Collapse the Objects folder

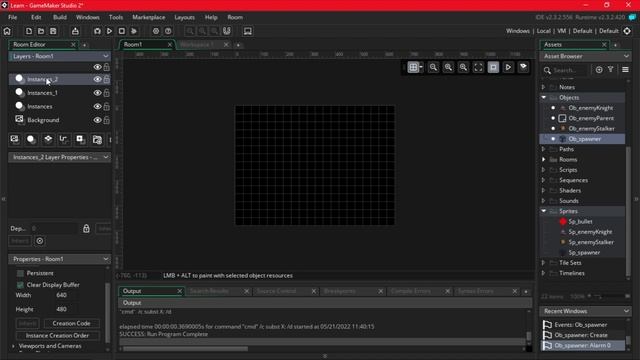pyautogui.click(x=544, y=97)
